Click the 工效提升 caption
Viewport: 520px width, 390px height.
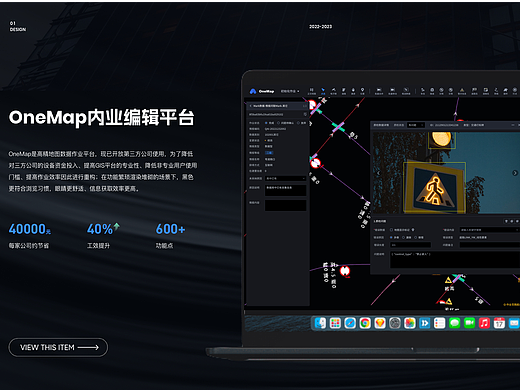98,246
